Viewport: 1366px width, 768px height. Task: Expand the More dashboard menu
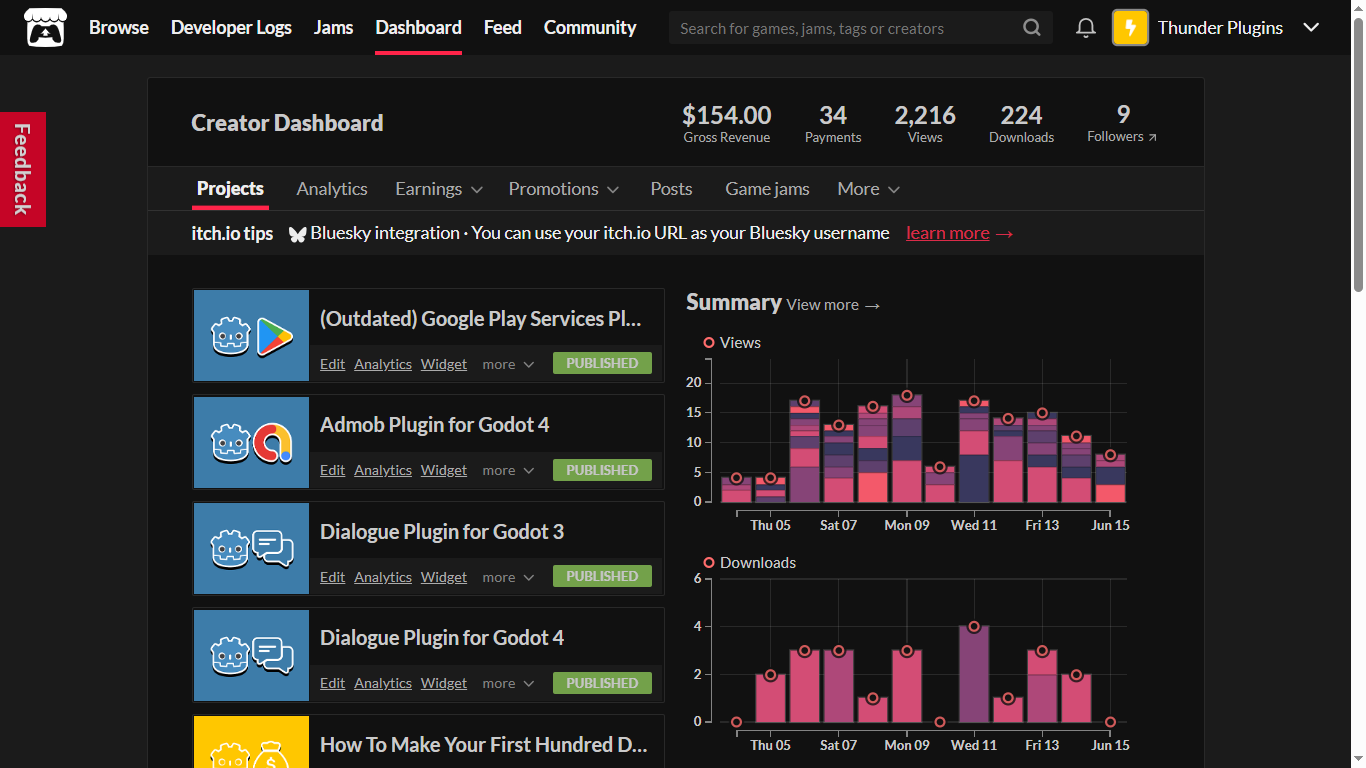coord(869,189)
